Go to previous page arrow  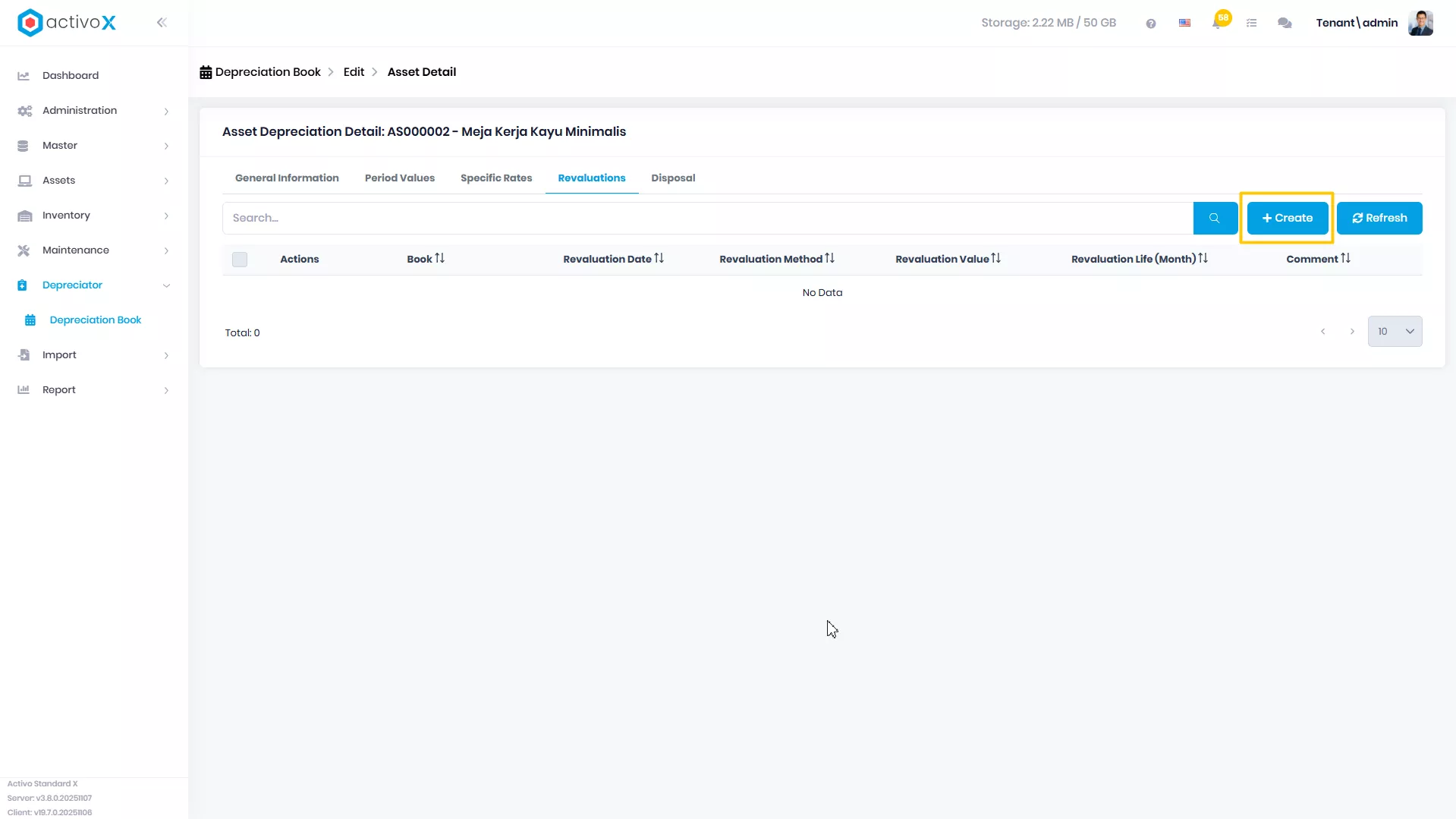1322,332
